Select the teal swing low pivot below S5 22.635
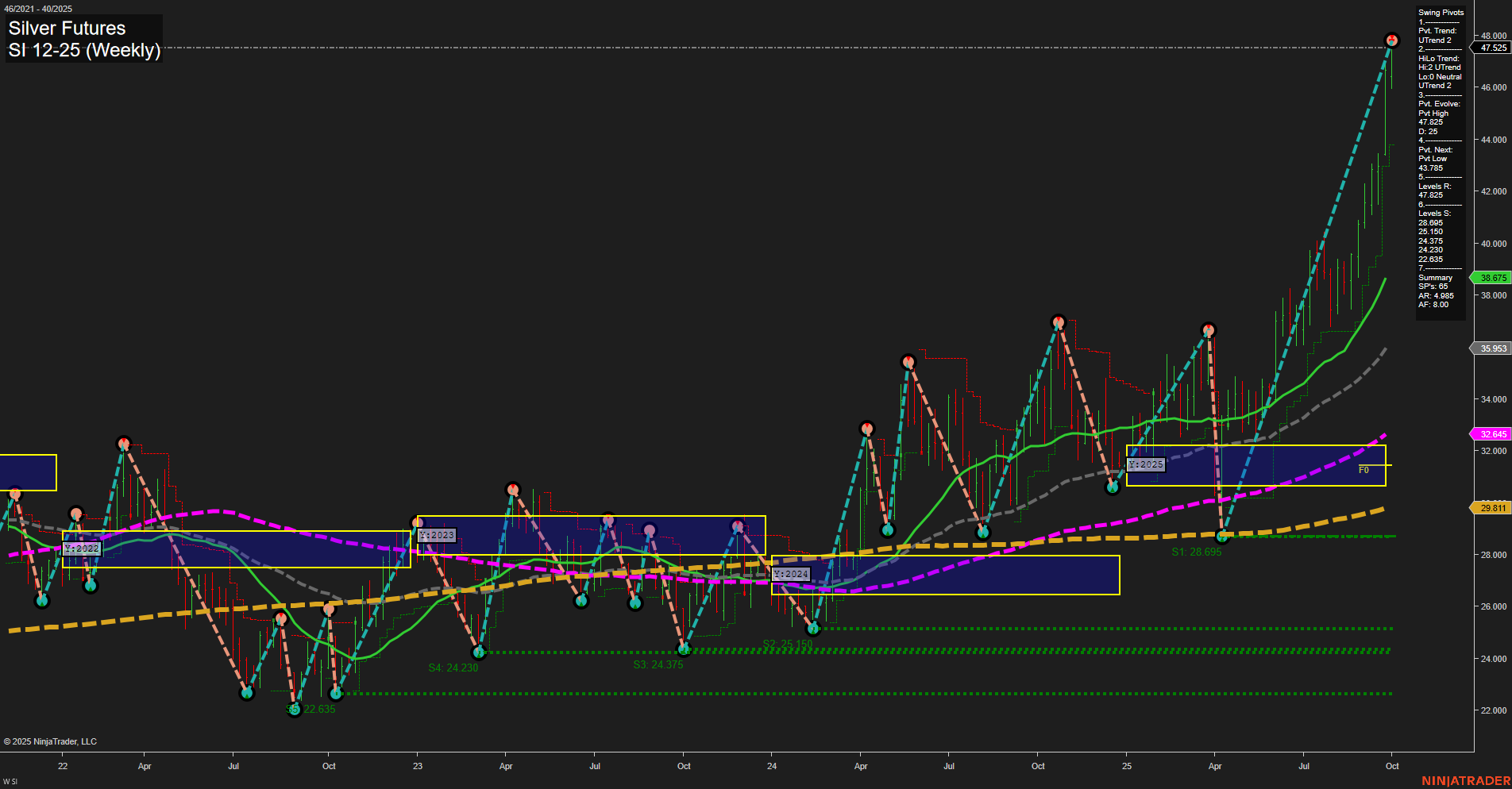Image resolution: width=1512 pixels, height=789 pixels. (x=295, y=710)
